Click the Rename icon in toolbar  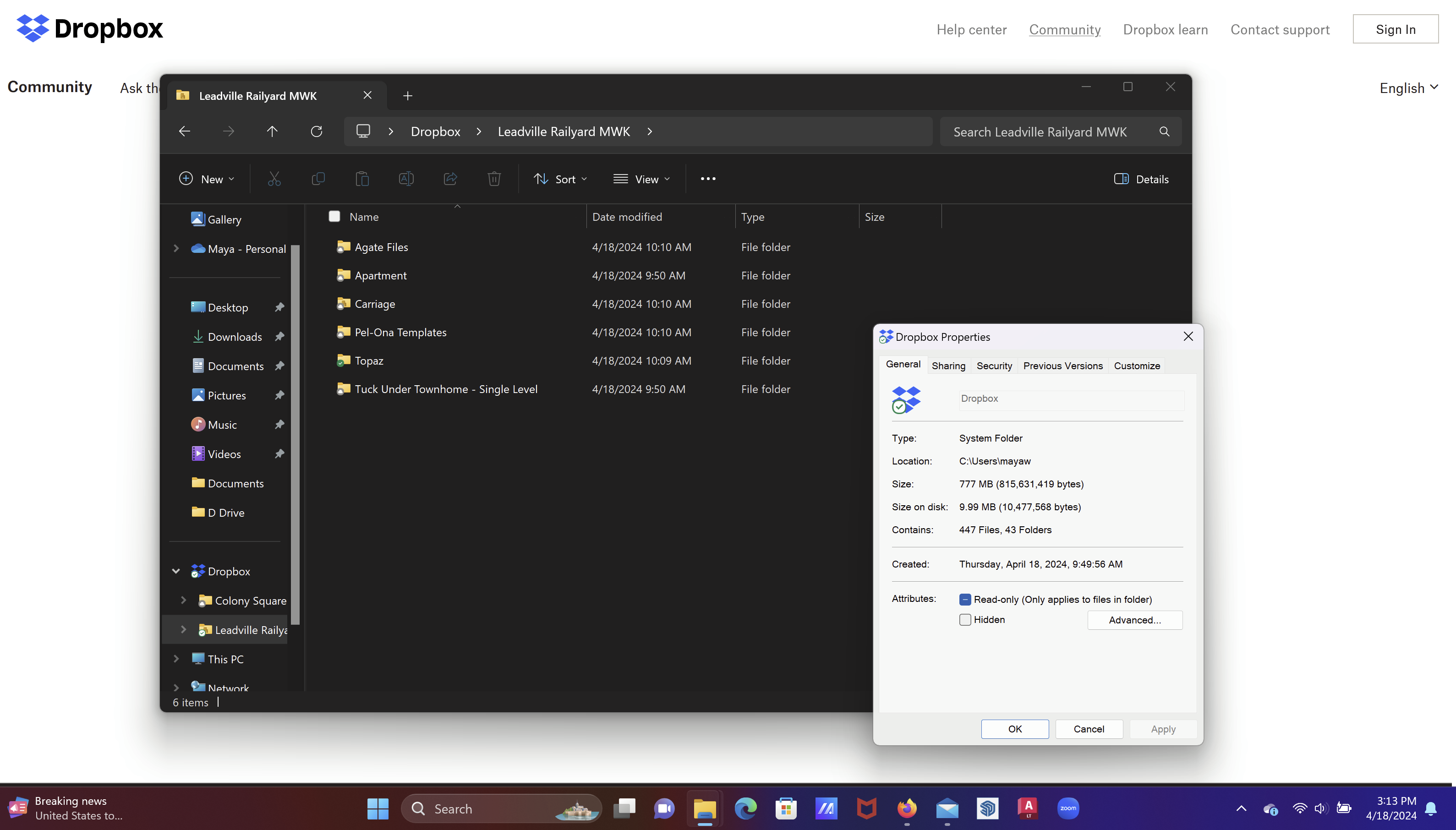[406, 179]
